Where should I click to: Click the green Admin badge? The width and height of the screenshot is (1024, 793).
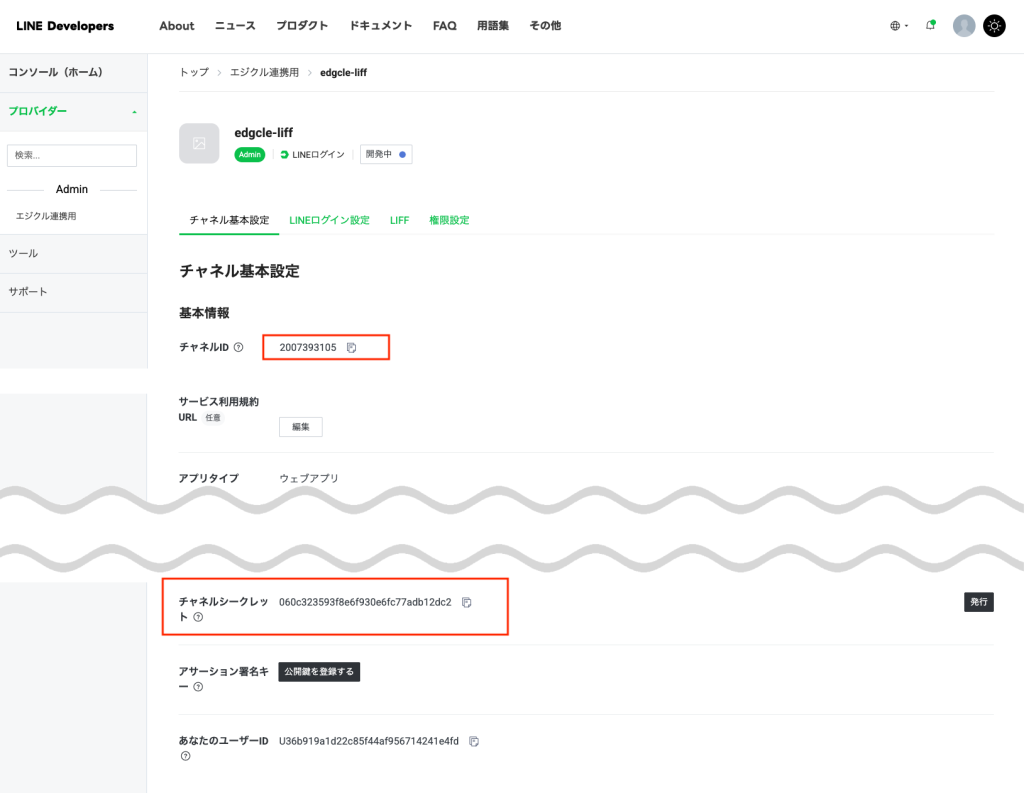(x=249, y=155)
